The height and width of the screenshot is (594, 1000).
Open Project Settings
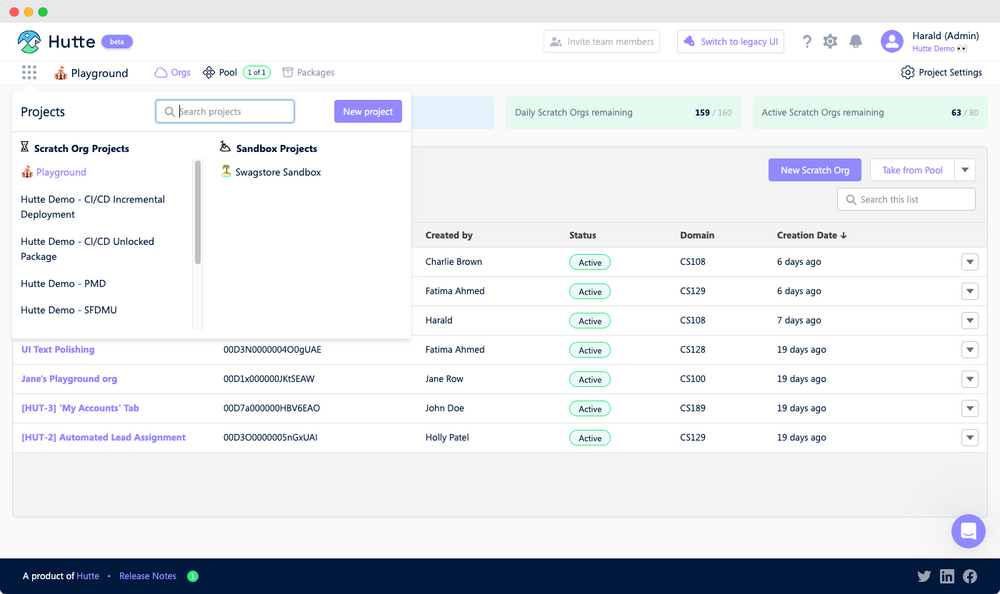pos(941,72)
